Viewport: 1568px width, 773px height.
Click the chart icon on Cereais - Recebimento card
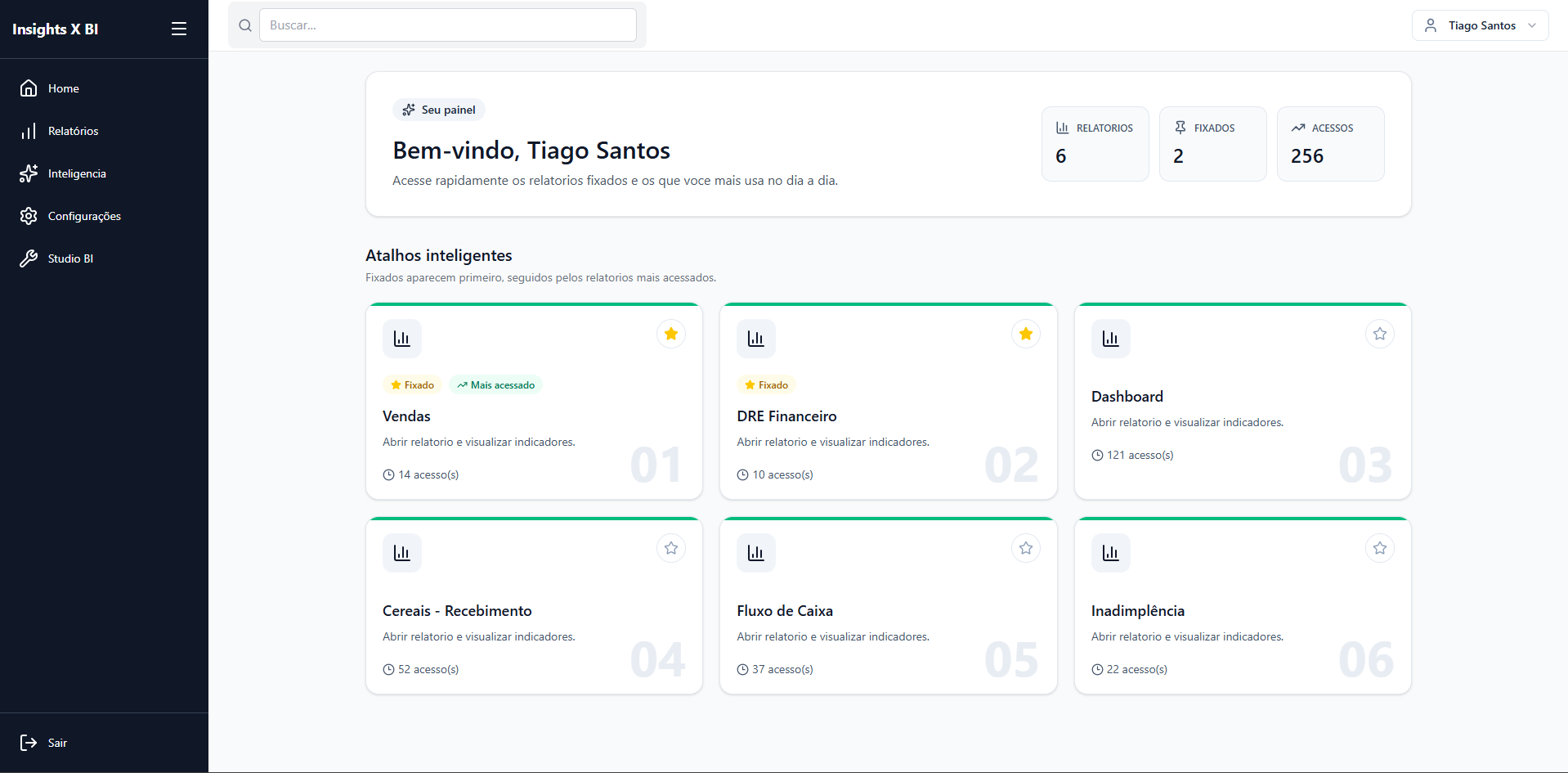pyautogui.click(x=402, y=553)
